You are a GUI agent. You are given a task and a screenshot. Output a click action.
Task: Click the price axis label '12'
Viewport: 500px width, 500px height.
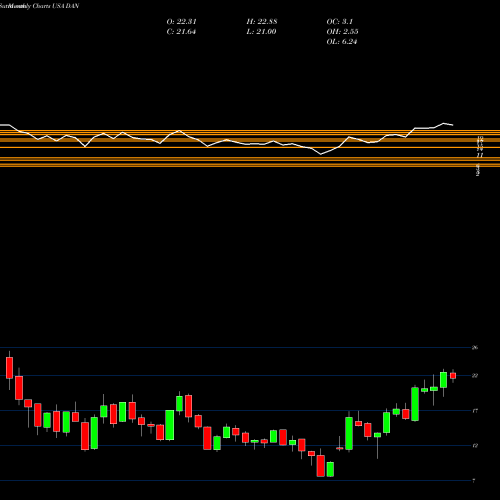point(475,446)
